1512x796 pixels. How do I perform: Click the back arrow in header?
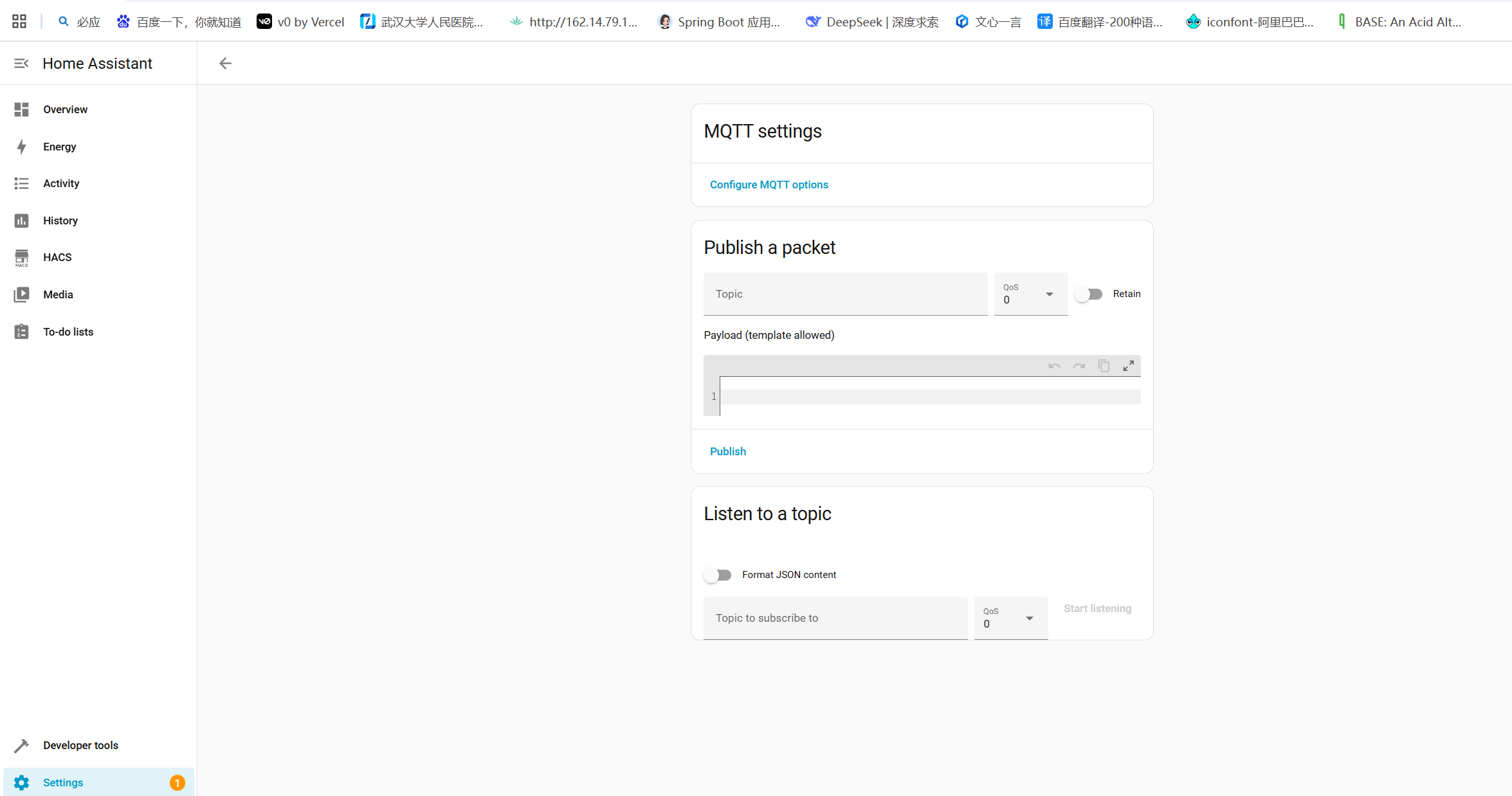tap(225, 63)
